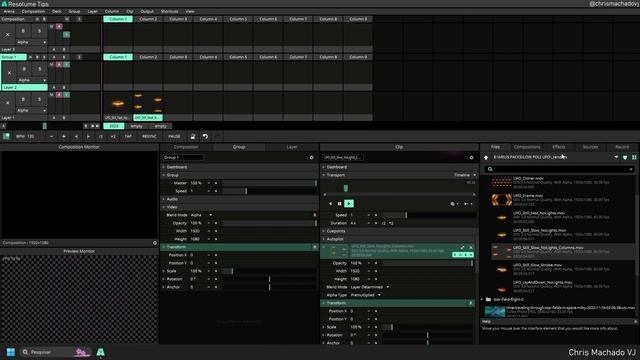The width and height of the screenshot is (640, 360).
Task: Open the playback direction options at the right end of Transport
Action: 468,204
